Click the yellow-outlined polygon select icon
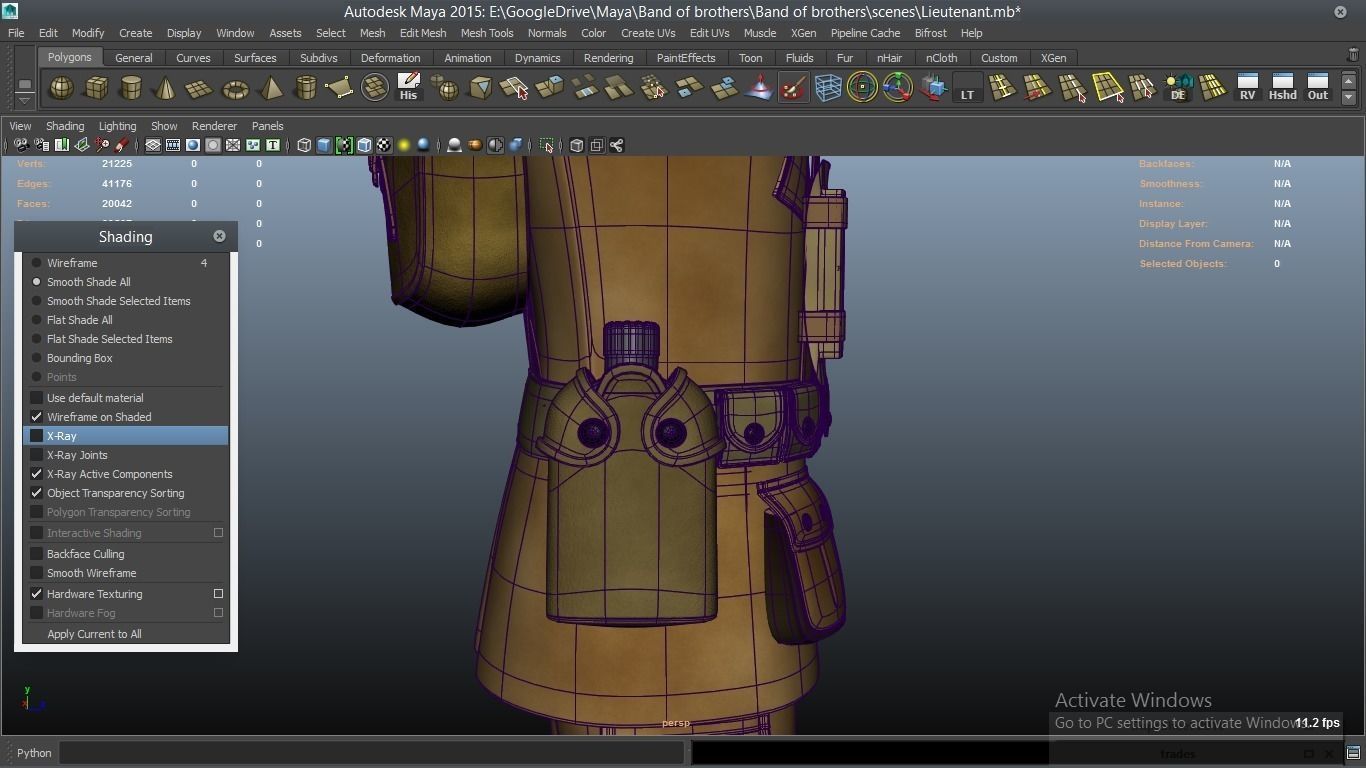This screenshot has height=768, width=1366. coord(1108,88)
